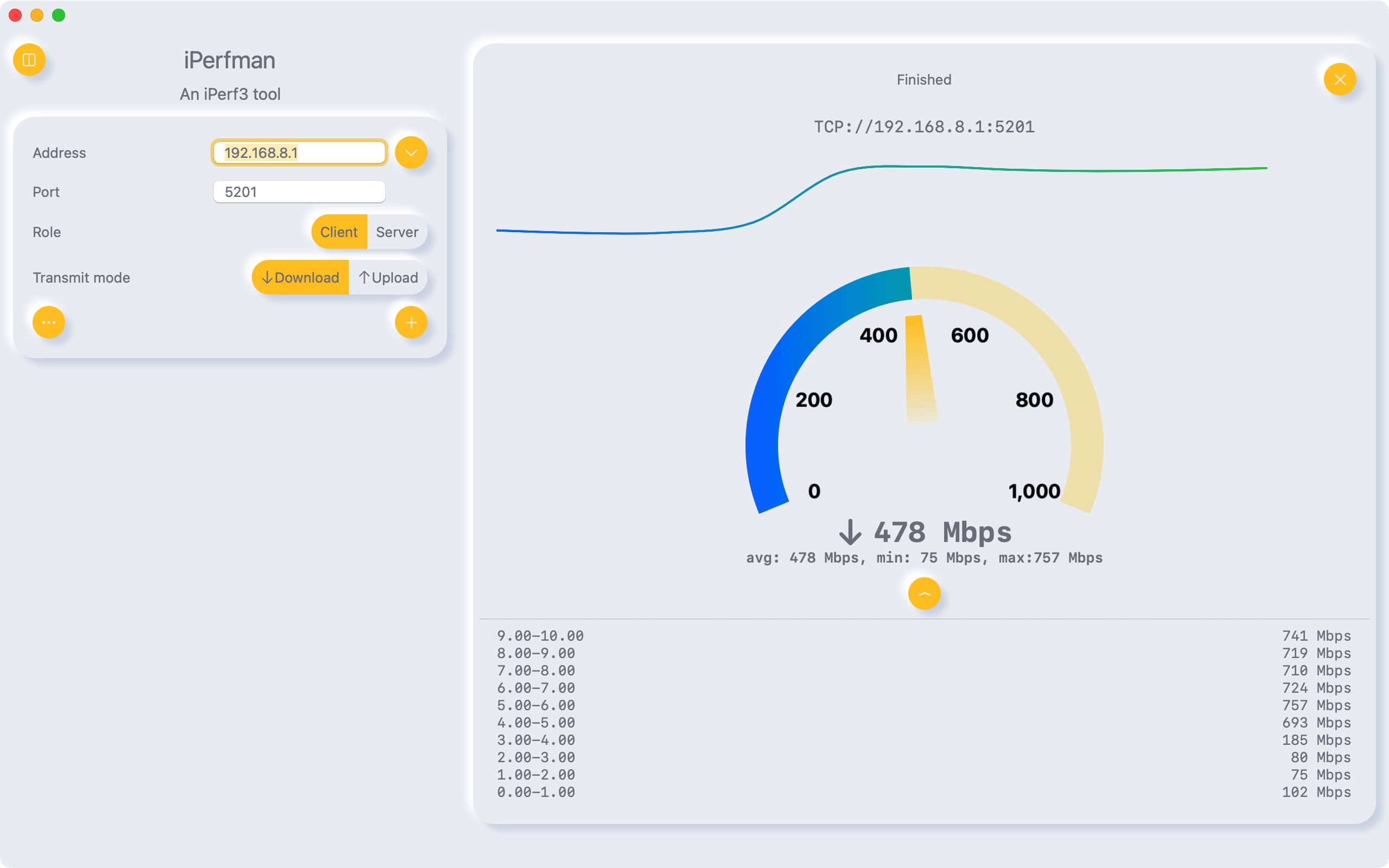Viewport: 1389px width, 868px height.
Task: Maximize the window with green button
Action: point(59,15)
